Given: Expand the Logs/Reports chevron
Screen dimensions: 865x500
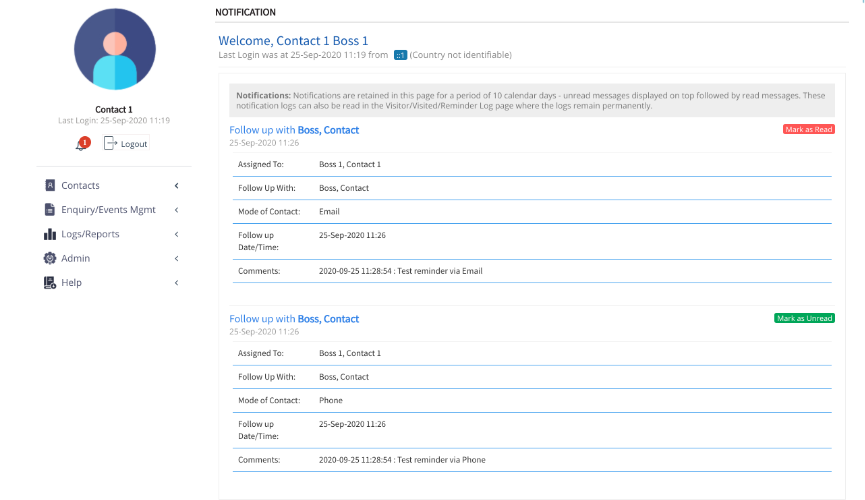Looking at the screenshot, I should tap(176, 234).
